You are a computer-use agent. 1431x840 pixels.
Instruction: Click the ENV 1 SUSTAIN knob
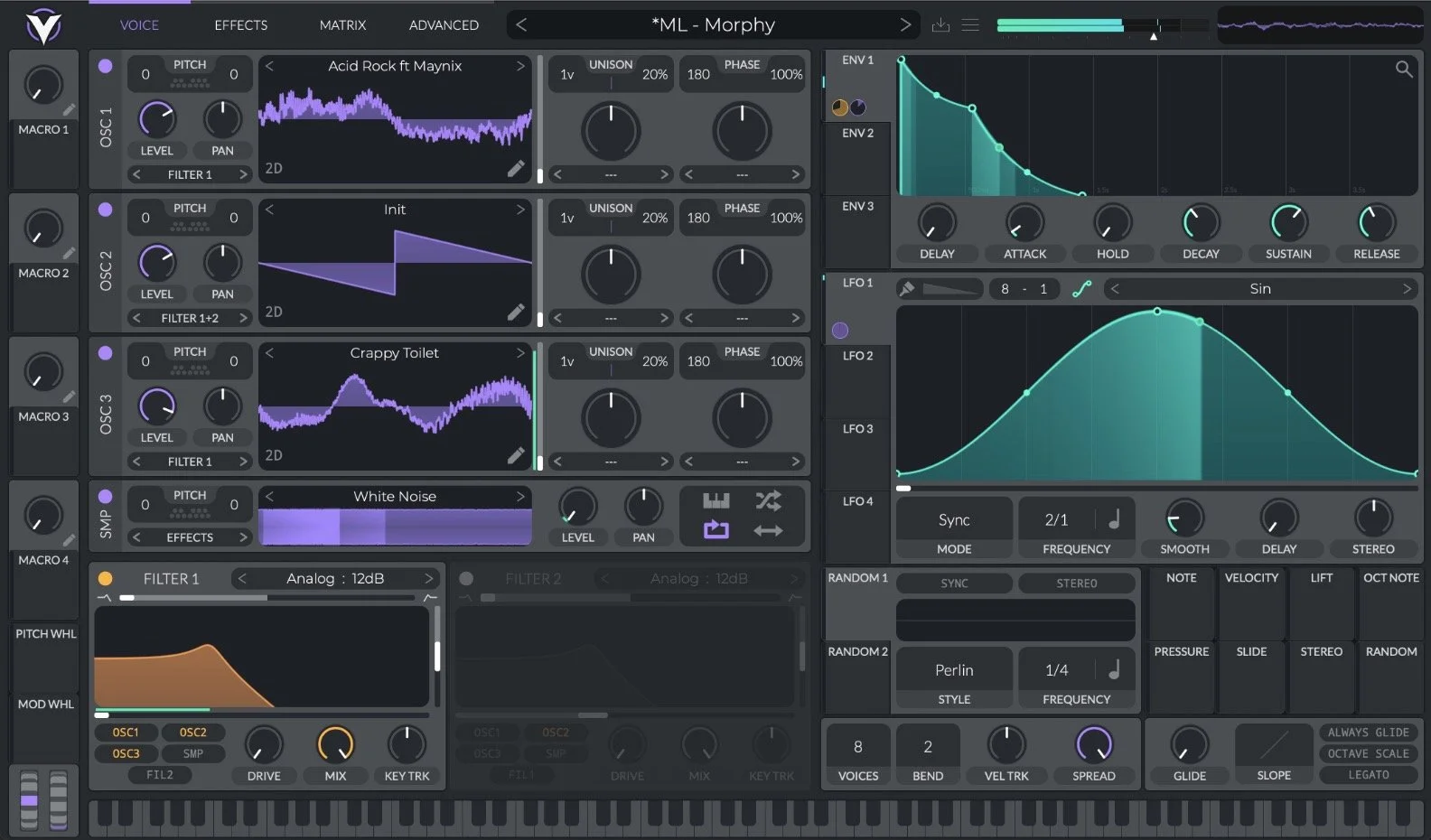coord(1288,222)
